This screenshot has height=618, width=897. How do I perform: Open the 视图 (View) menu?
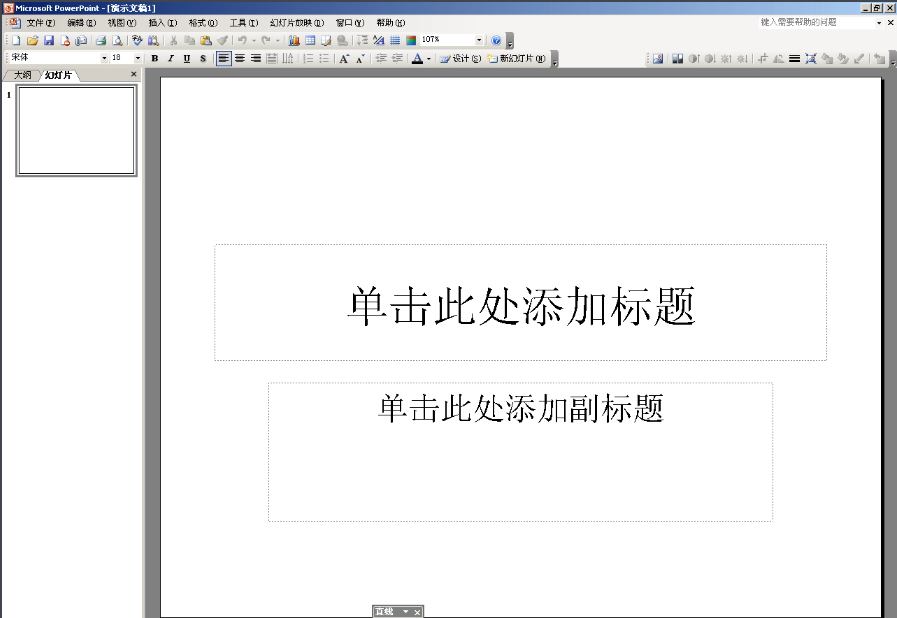point(122,23)
